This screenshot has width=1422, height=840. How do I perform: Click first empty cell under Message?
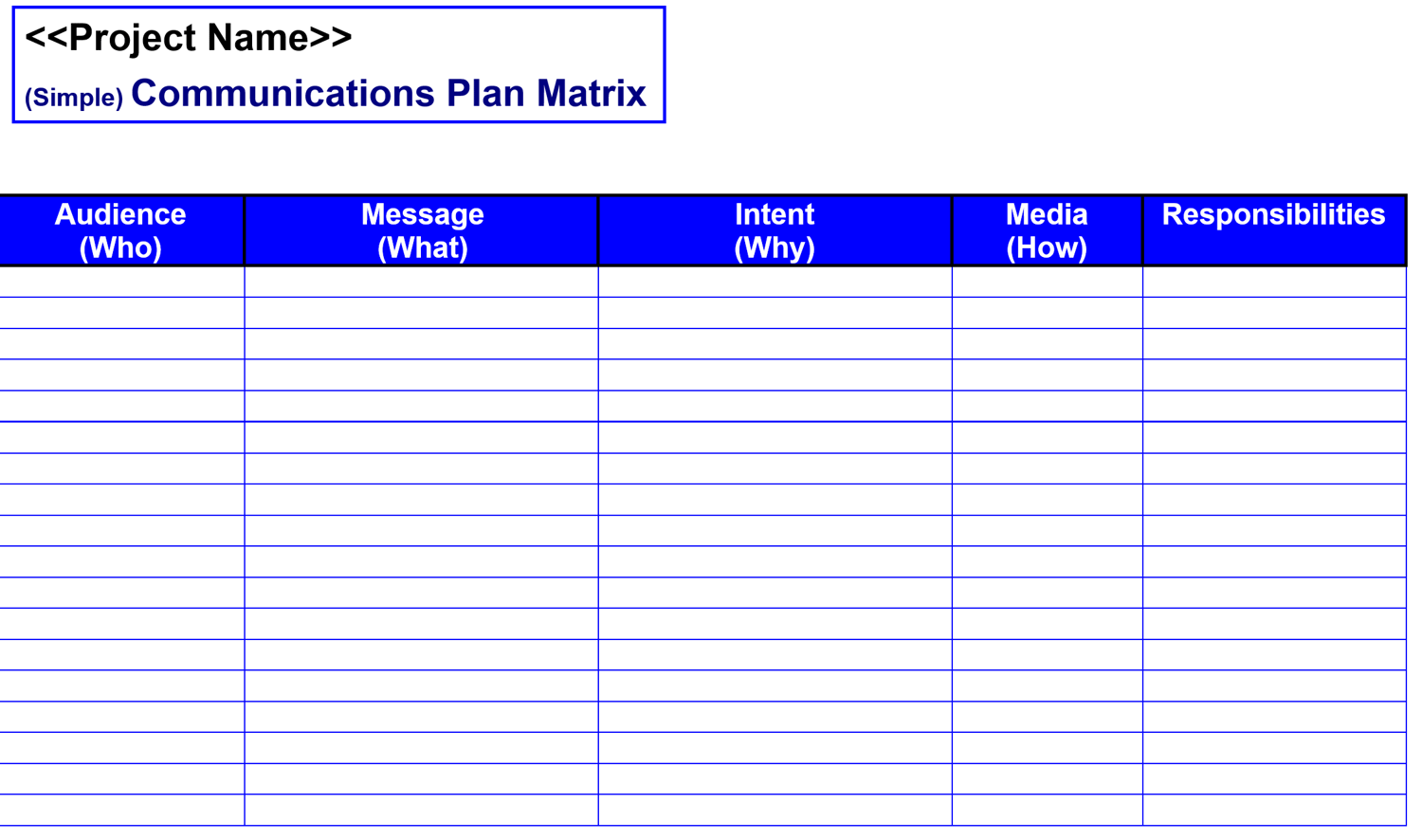point(422,282)
